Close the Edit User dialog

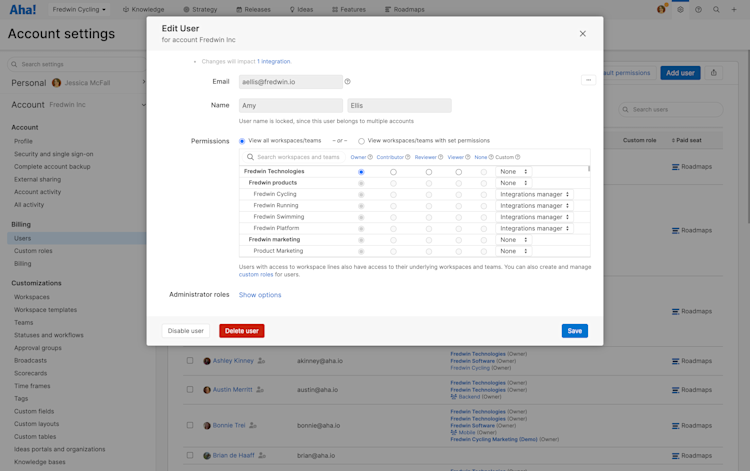click(583, 33)
